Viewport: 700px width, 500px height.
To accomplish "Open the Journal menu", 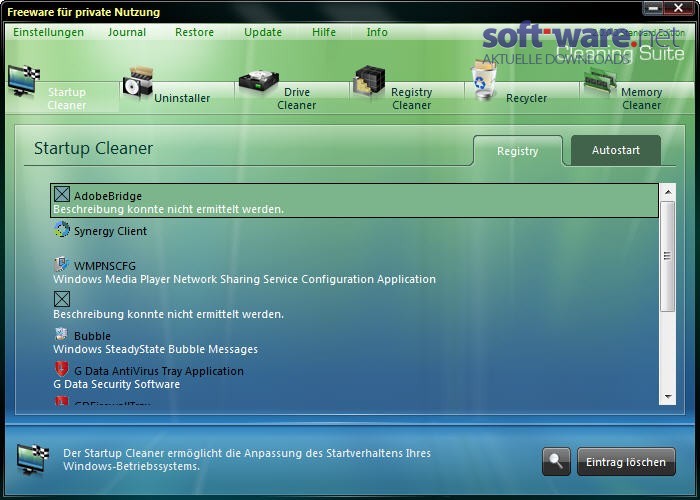I will click(127, 32).
